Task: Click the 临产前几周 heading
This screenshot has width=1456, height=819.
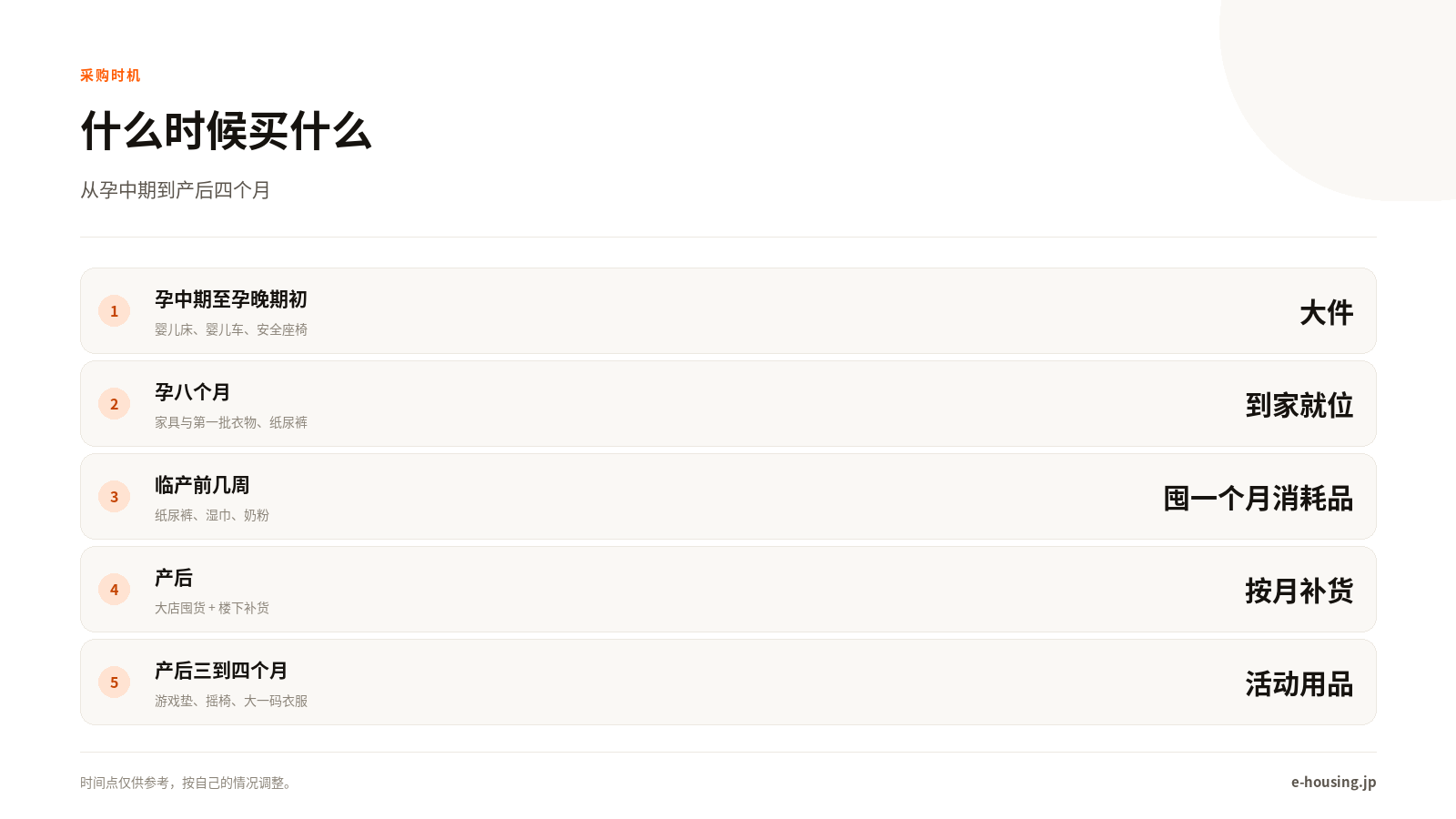Action: point(202,485)
